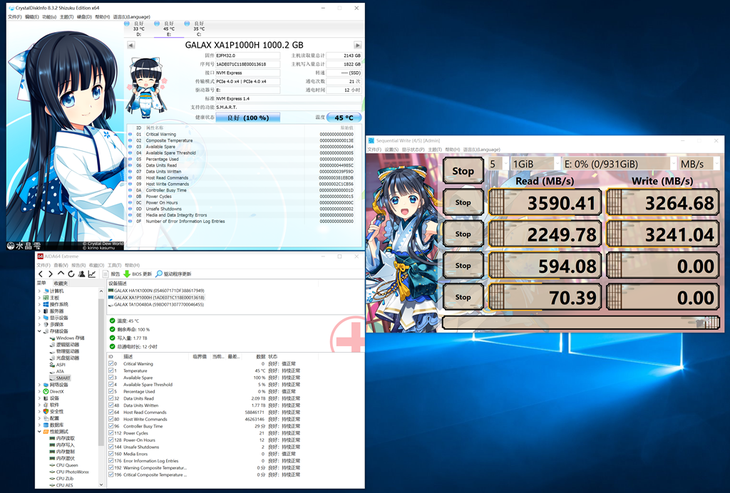Toggle Power Cycles checkbox in AIDA64
Image resolution: width=730 pixels, height=493 pixels.
tap(111, 433)
